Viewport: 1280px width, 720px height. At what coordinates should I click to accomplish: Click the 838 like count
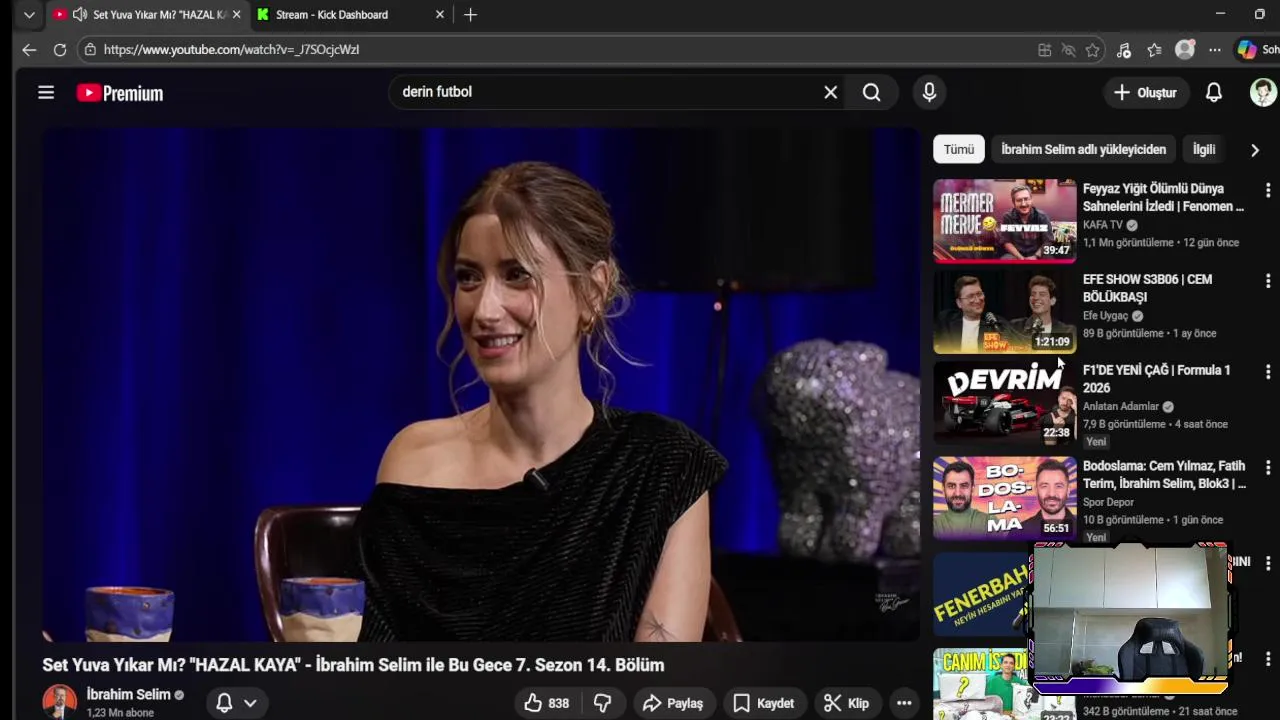click(559, 704)
